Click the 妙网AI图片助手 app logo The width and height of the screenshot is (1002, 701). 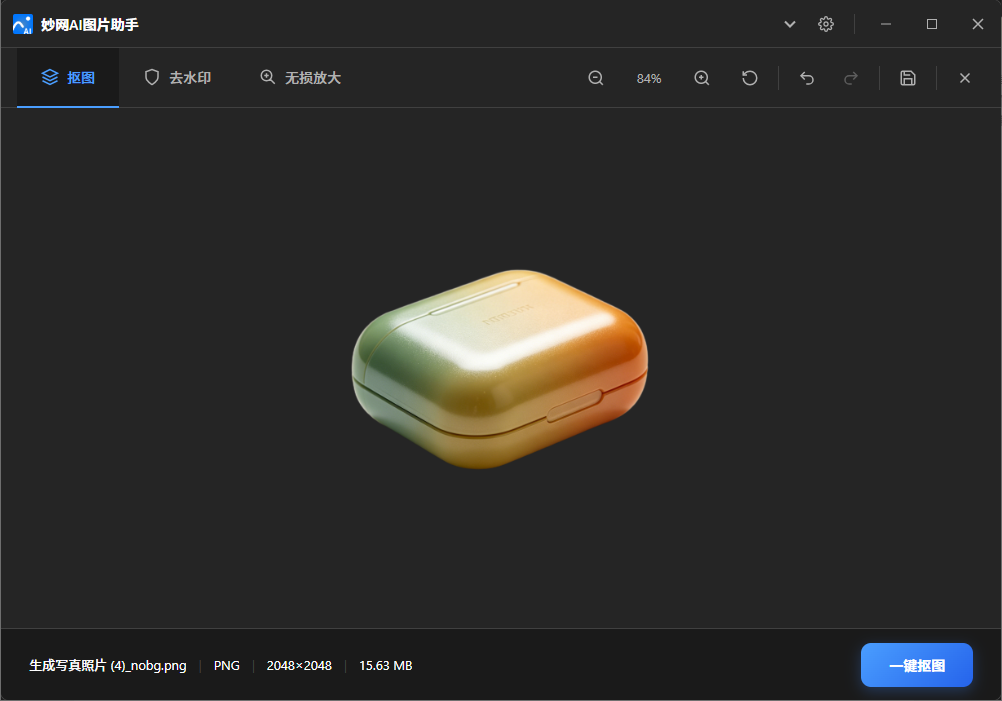click(x=22, y=24)
